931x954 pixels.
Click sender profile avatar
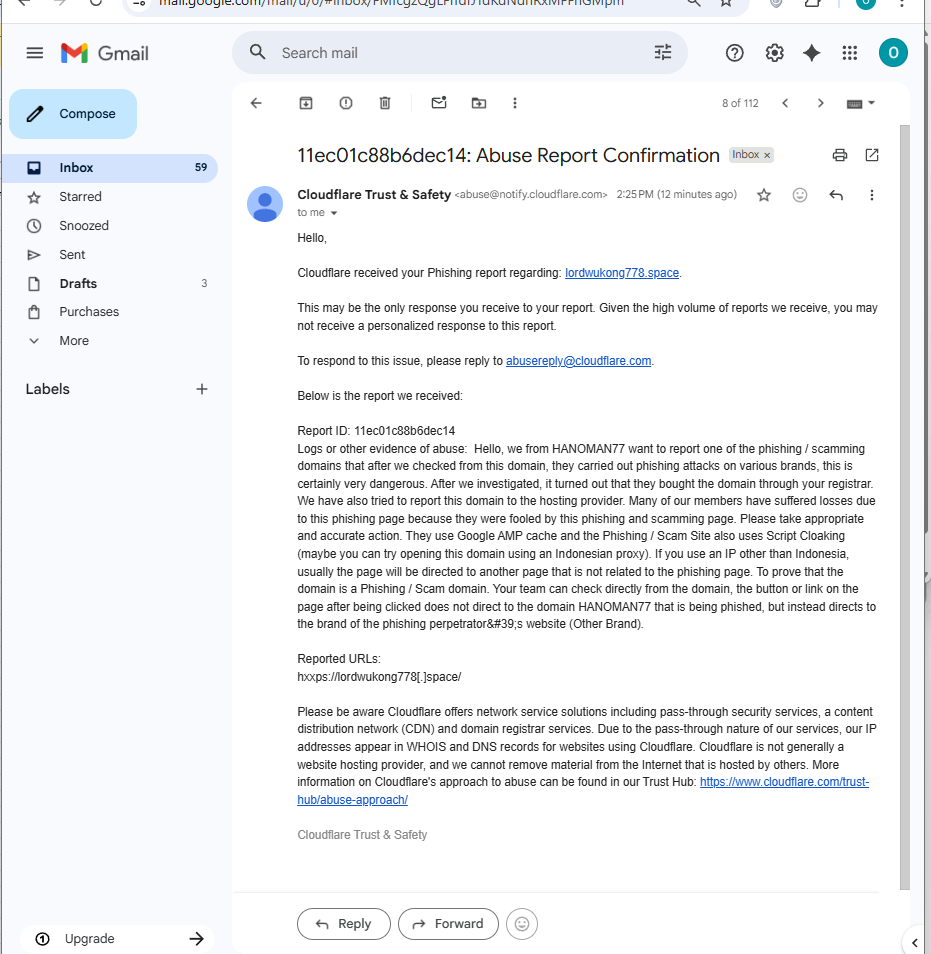(265, 204)
